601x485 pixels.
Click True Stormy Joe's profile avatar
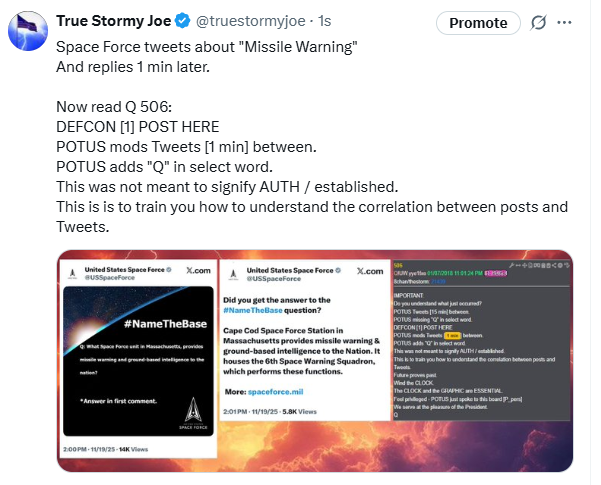tap(29, 32)
